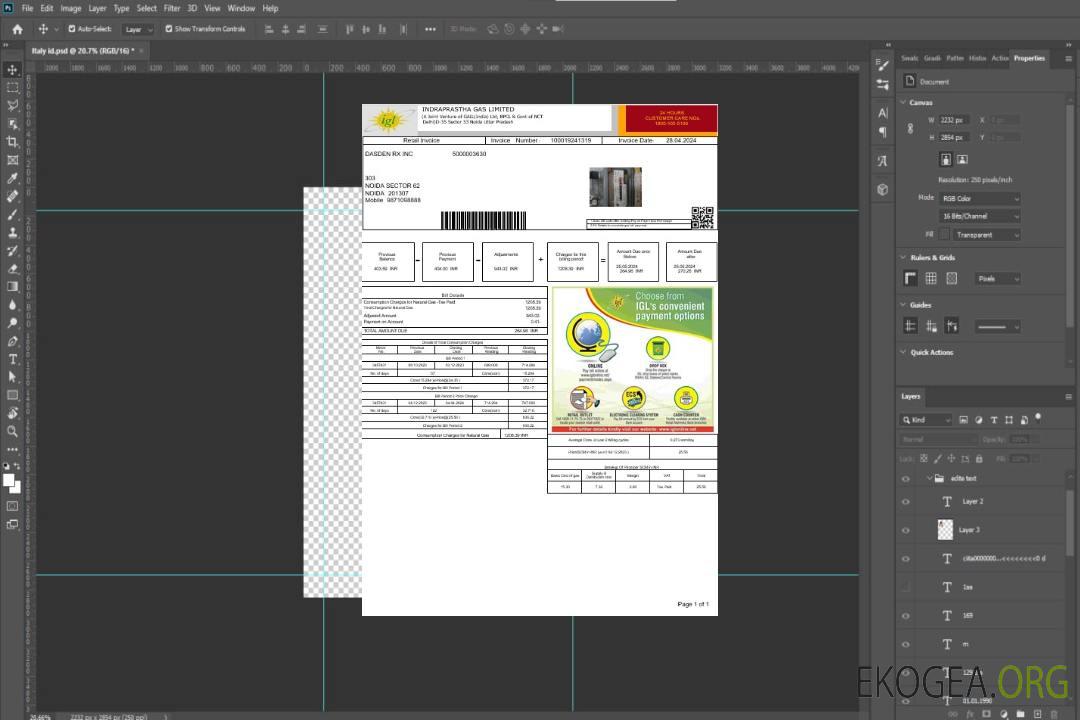Switch to the Actions panel tab
Image resolution: width=1080 pixels, height=720 pixels.
1000,58
